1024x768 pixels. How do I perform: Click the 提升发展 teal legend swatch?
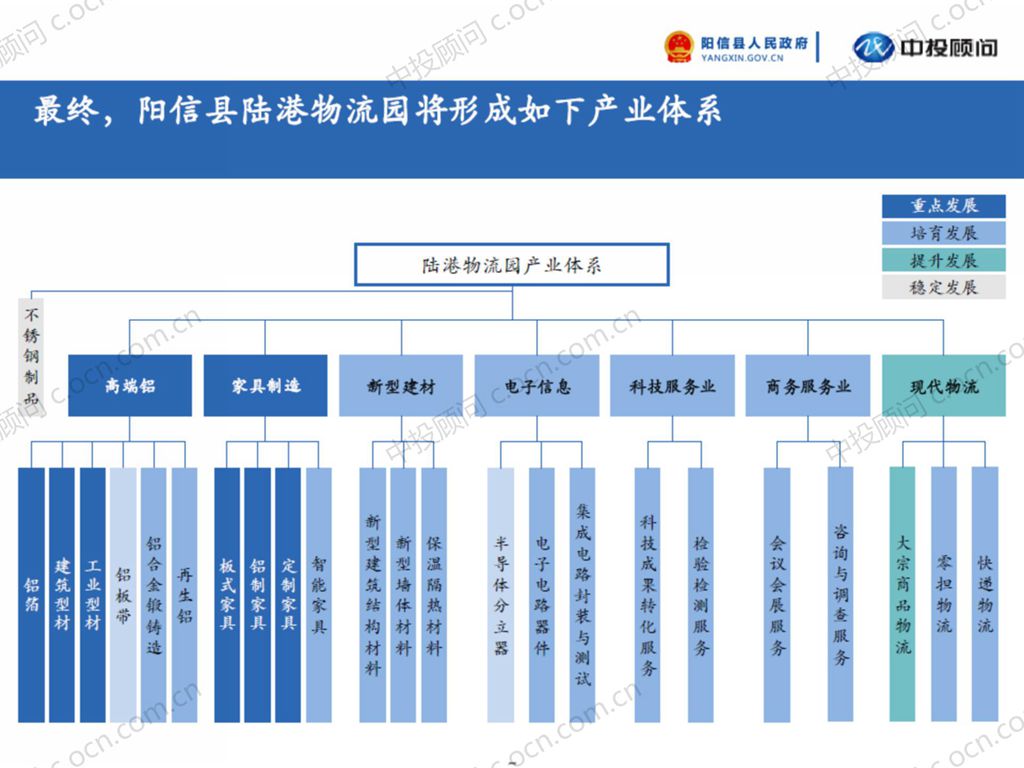[943, 260]
